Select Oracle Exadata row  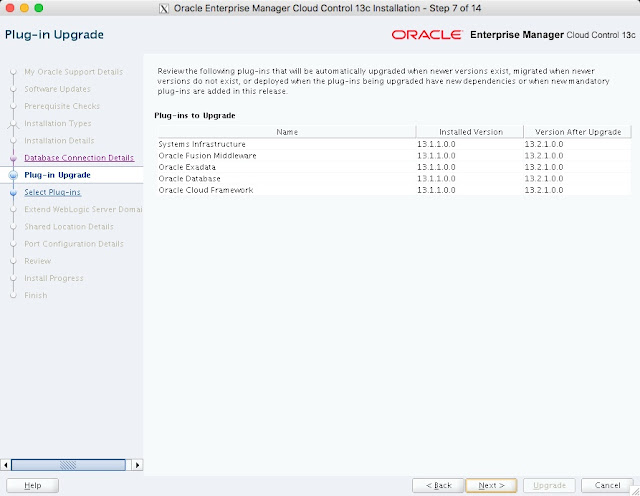click(394, 167)
